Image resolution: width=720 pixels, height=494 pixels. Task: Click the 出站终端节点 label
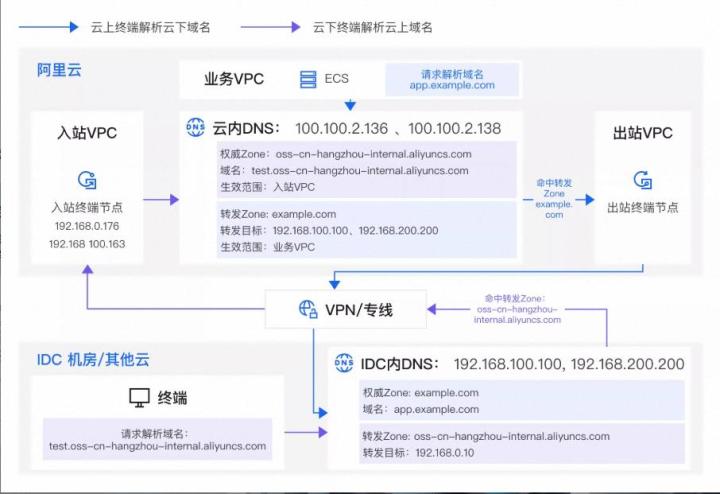pyautogui.click(x=643, y=208)
